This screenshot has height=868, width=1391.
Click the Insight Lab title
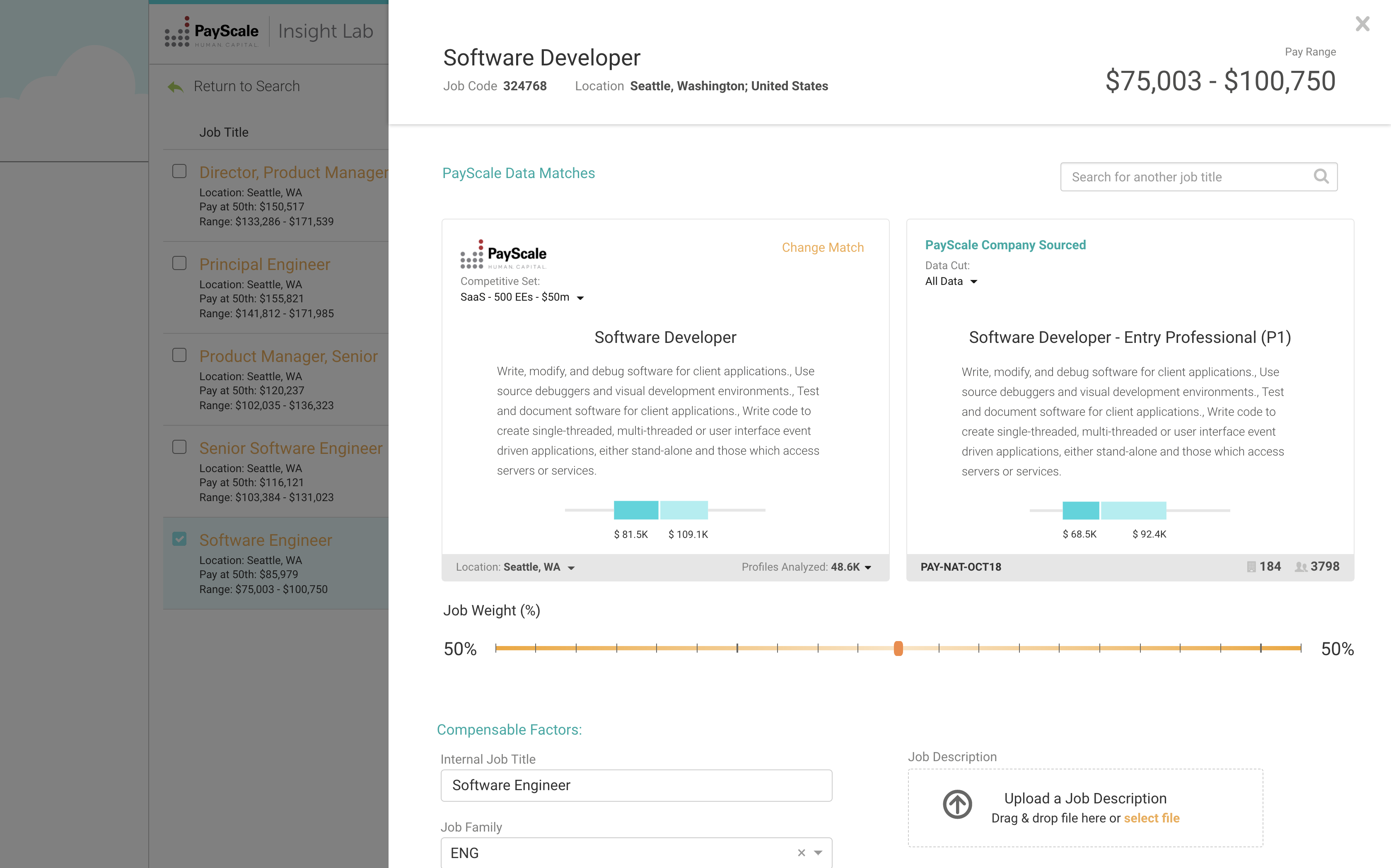point(326,31)
